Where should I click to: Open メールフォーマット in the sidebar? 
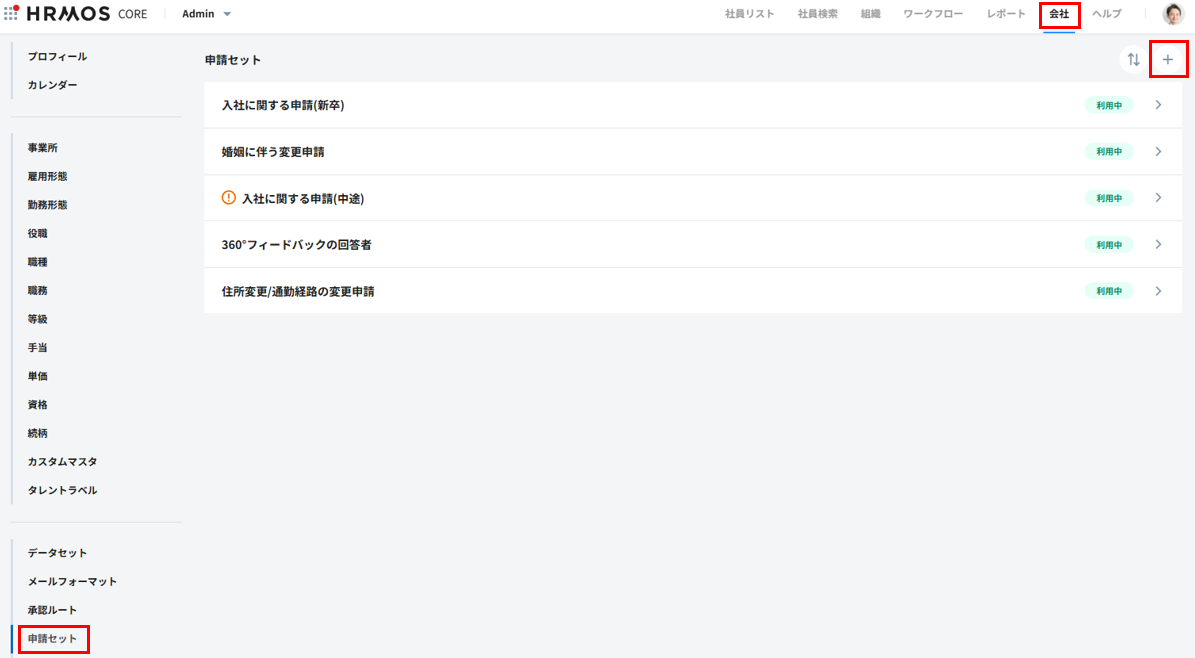(x=72, y=581)
